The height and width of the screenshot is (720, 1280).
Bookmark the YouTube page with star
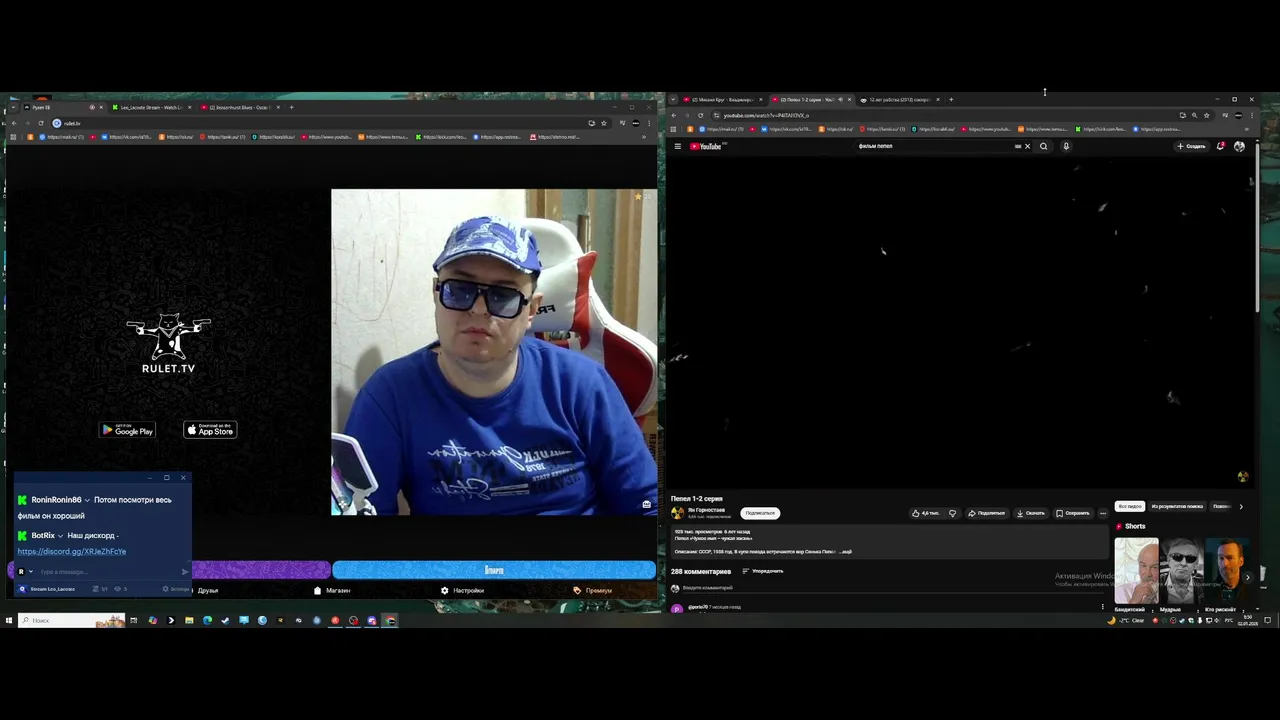(x=1206, y=115)
